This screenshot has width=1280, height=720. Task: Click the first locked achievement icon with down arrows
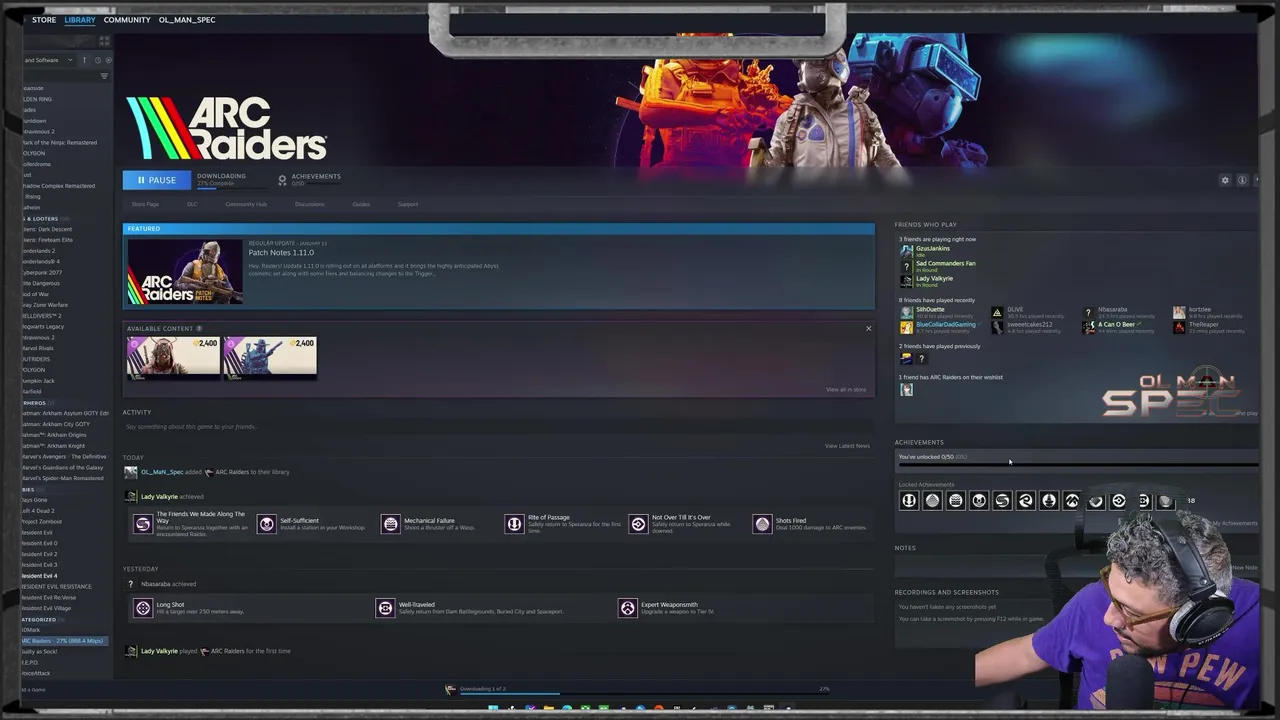(909, 501)
